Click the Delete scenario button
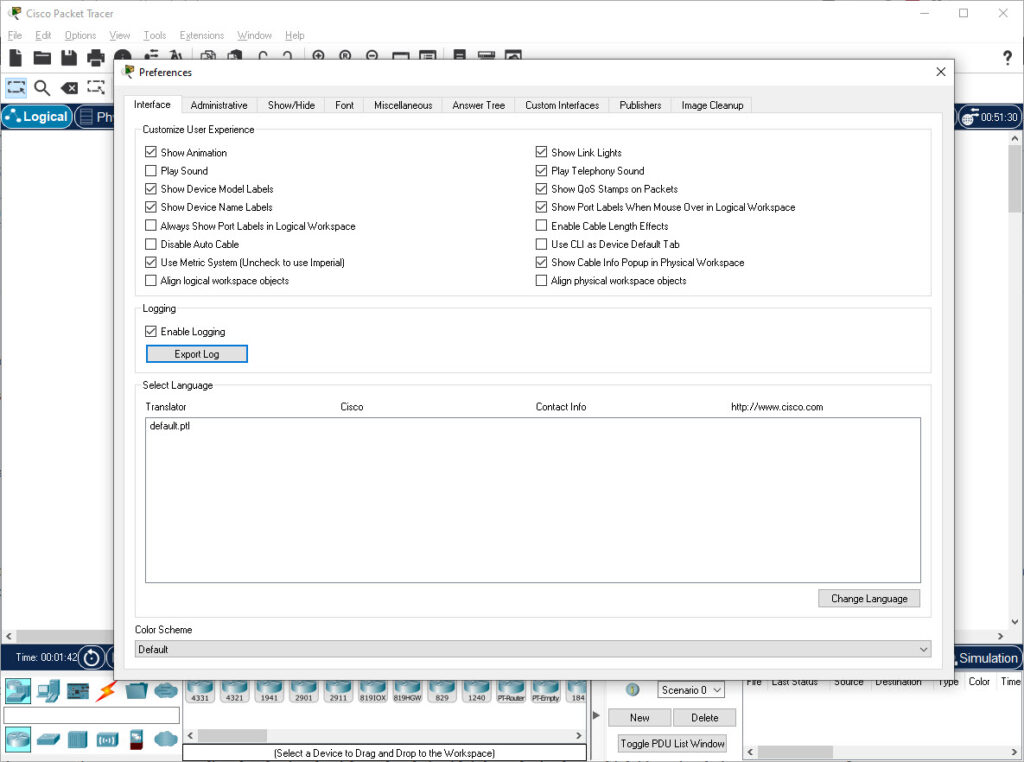The height and width of the screenshot is (762, 1024). coord(705,718)
